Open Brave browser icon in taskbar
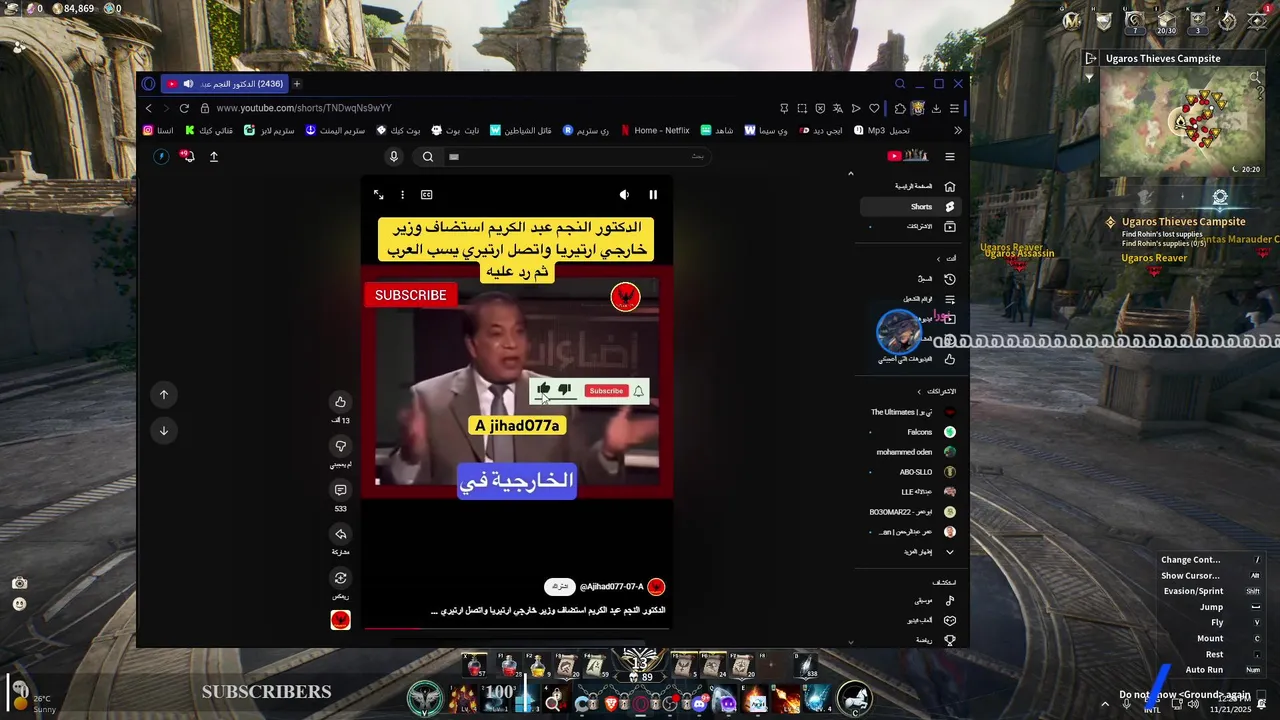Viewport: 1280px width, 720px height. pos(611,704)
